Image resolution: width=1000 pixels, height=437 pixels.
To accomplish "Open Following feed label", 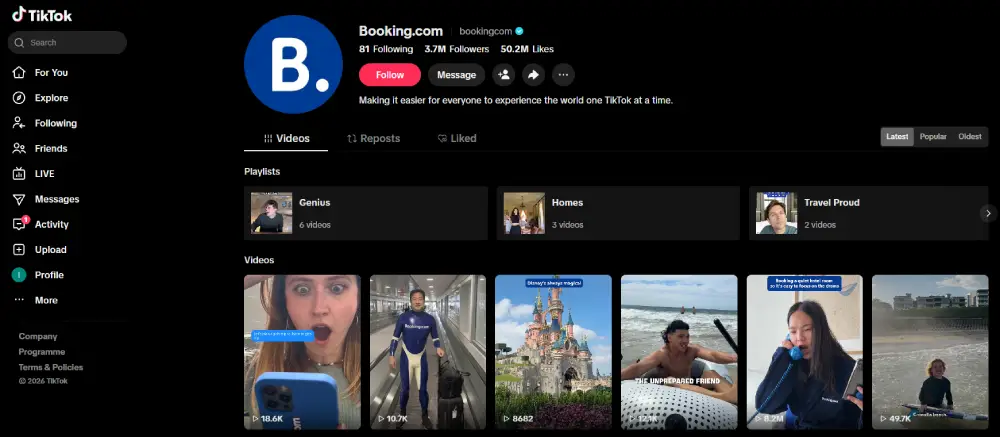I will tap(55, 123).
